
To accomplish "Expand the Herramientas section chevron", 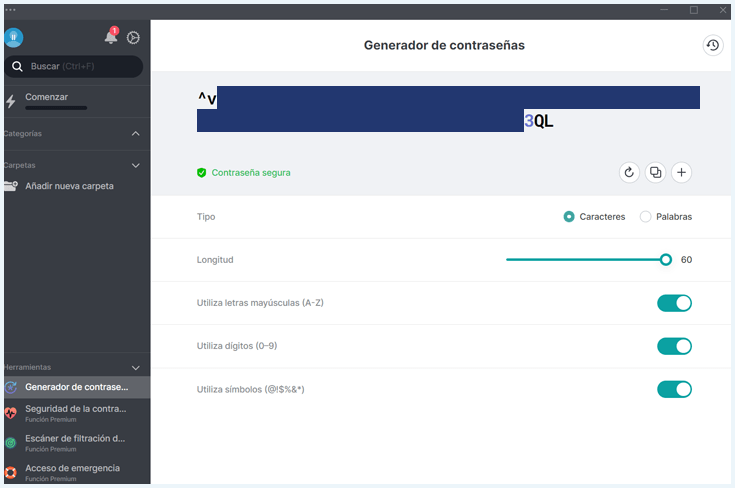I will [x=135, y=368].
